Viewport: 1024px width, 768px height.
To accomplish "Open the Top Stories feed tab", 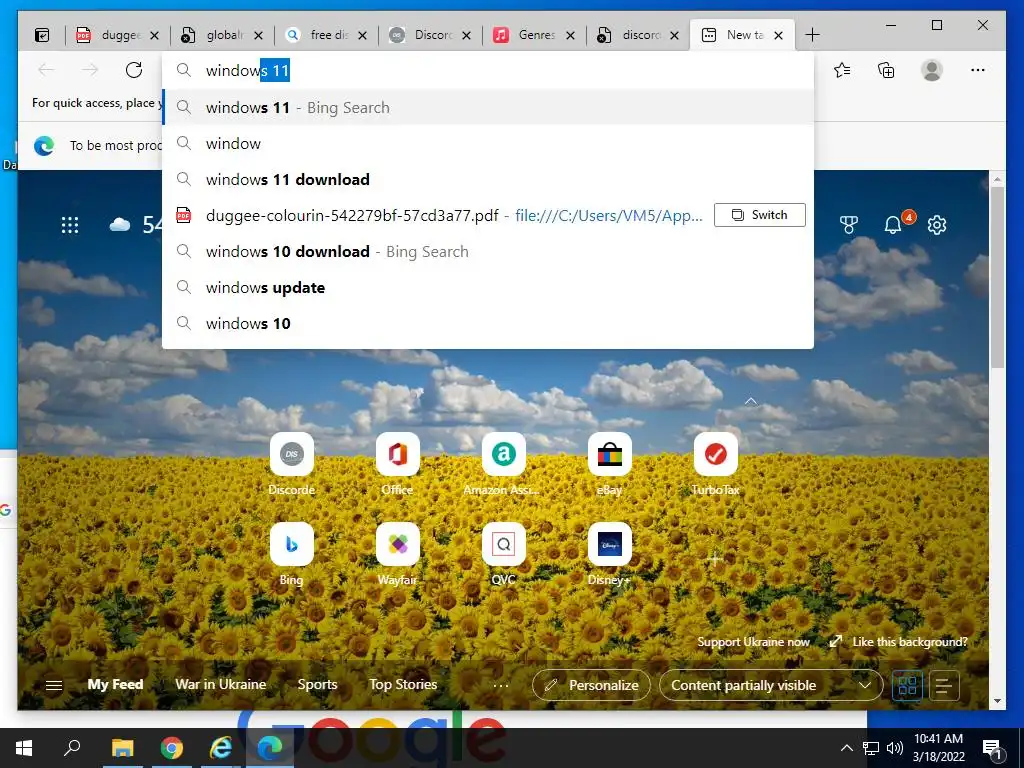I will 403,684.
